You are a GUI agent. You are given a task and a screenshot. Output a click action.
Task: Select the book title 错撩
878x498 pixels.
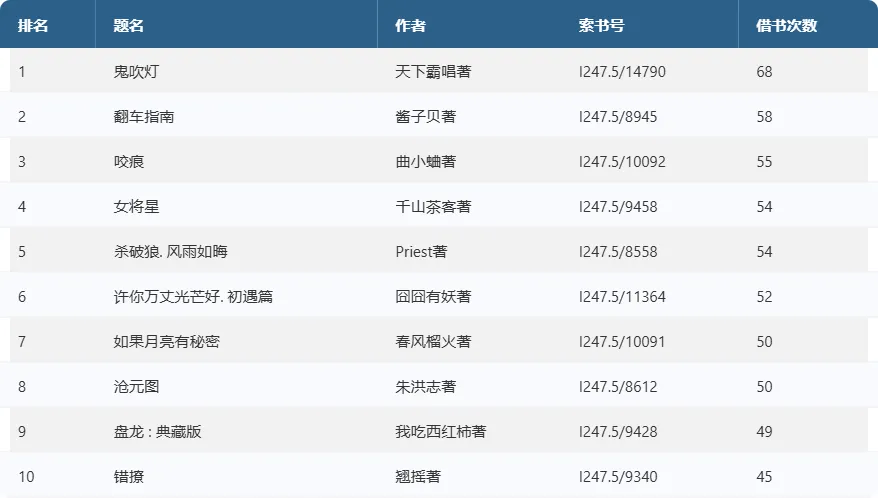[129, 477]
